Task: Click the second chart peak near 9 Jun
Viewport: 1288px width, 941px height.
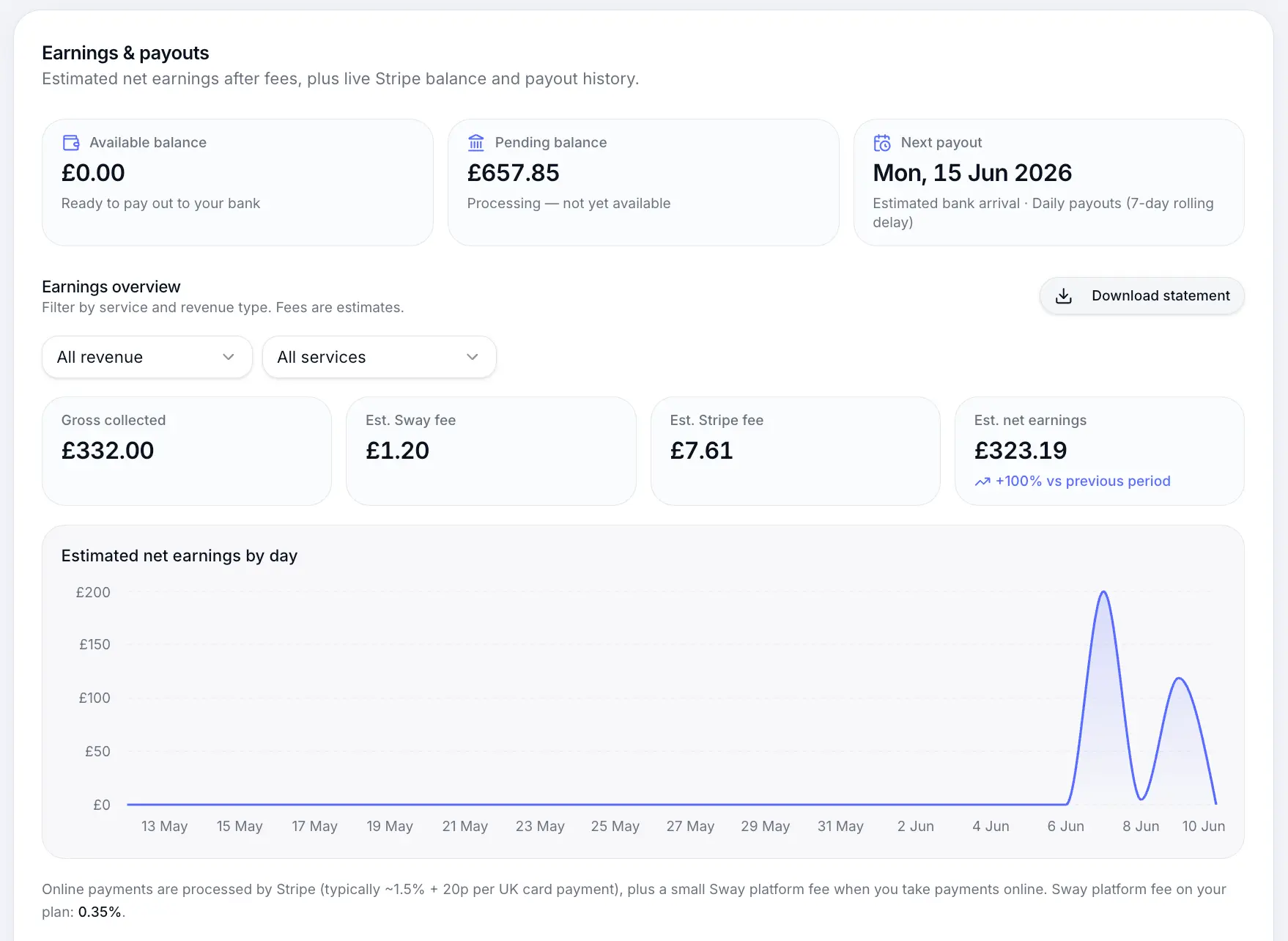Action: click(1179, 679)
